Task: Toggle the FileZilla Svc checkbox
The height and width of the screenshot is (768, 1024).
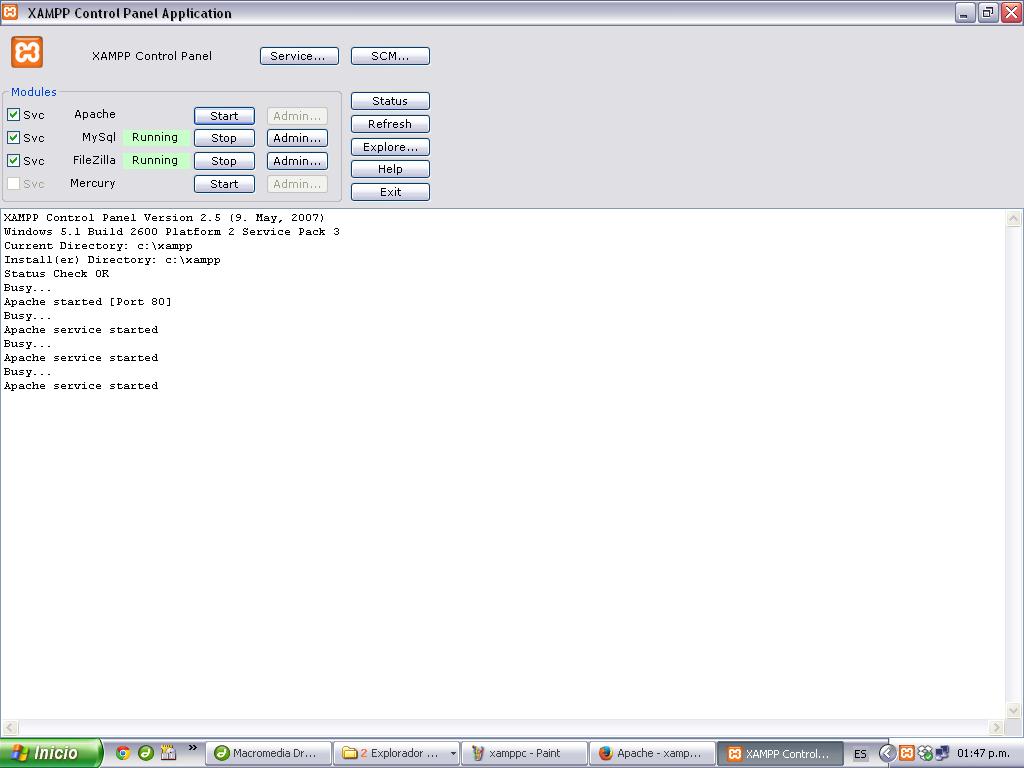Action: coord(13,160)
